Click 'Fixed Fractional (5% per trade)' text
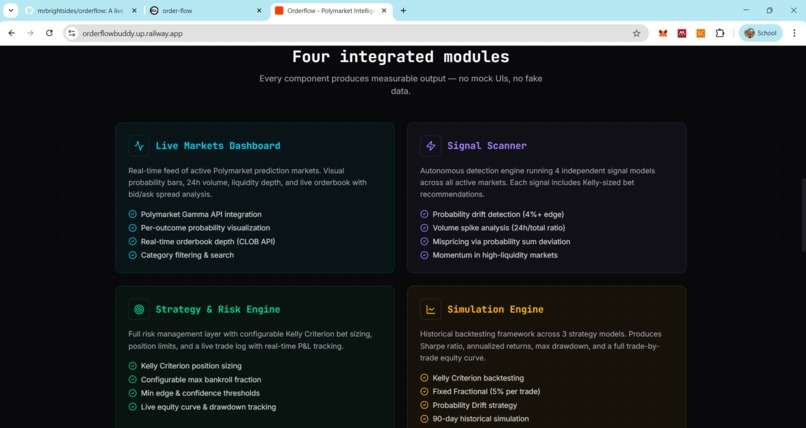 486,392
